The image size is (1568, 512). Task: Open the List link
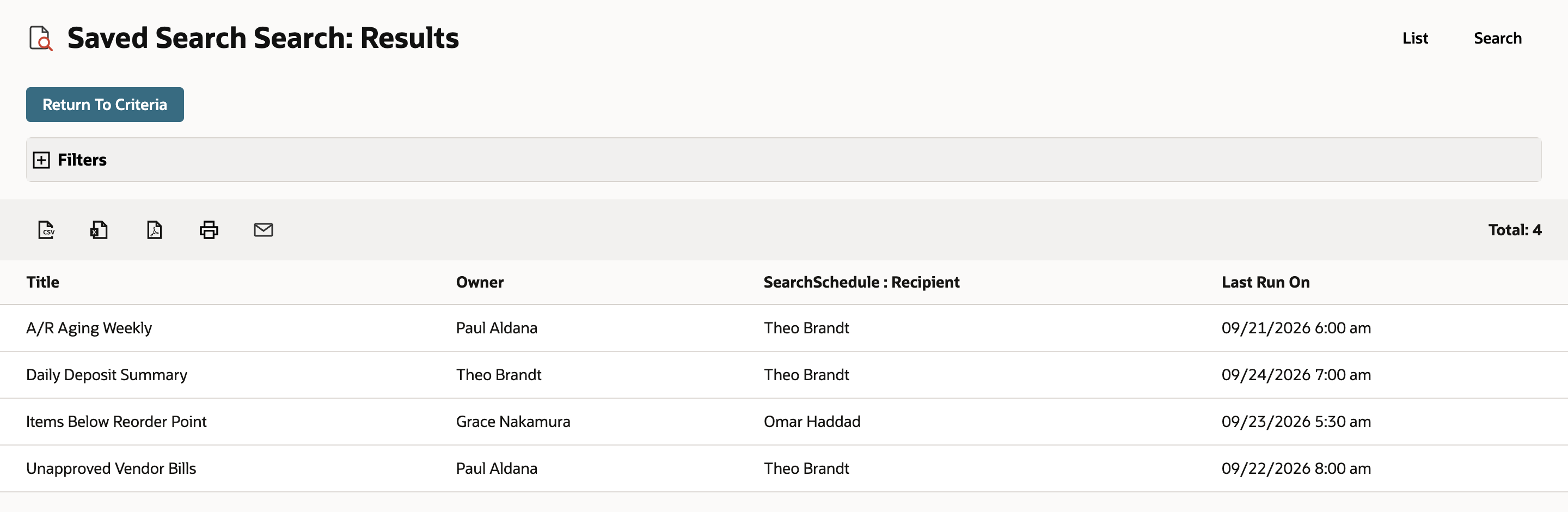(x=1414, y=38)
